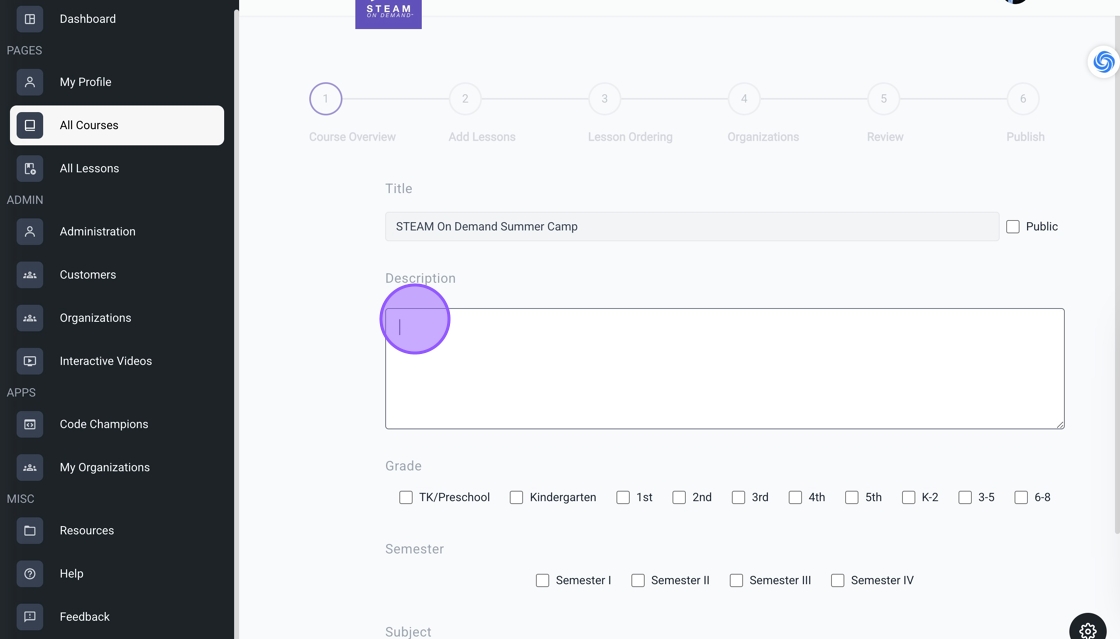This screenshot has height=639, width=1120.
Task: Open Interactive Videos via its play icon
Action: (30, 361)
